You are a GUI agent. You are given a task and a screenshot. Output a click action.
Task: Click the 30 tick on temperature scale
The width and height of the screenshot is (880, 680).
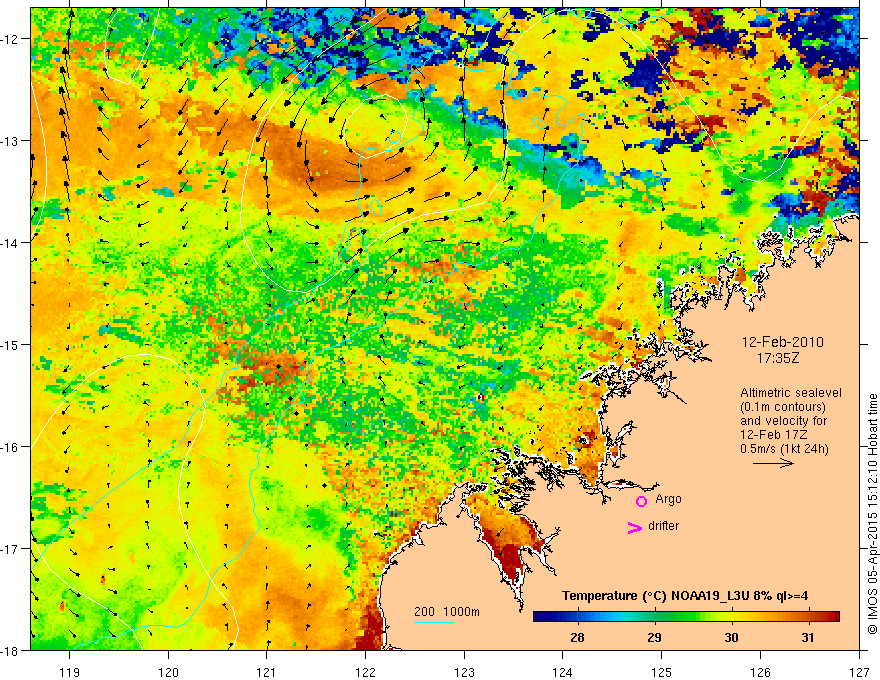click(x=731, y=637)
